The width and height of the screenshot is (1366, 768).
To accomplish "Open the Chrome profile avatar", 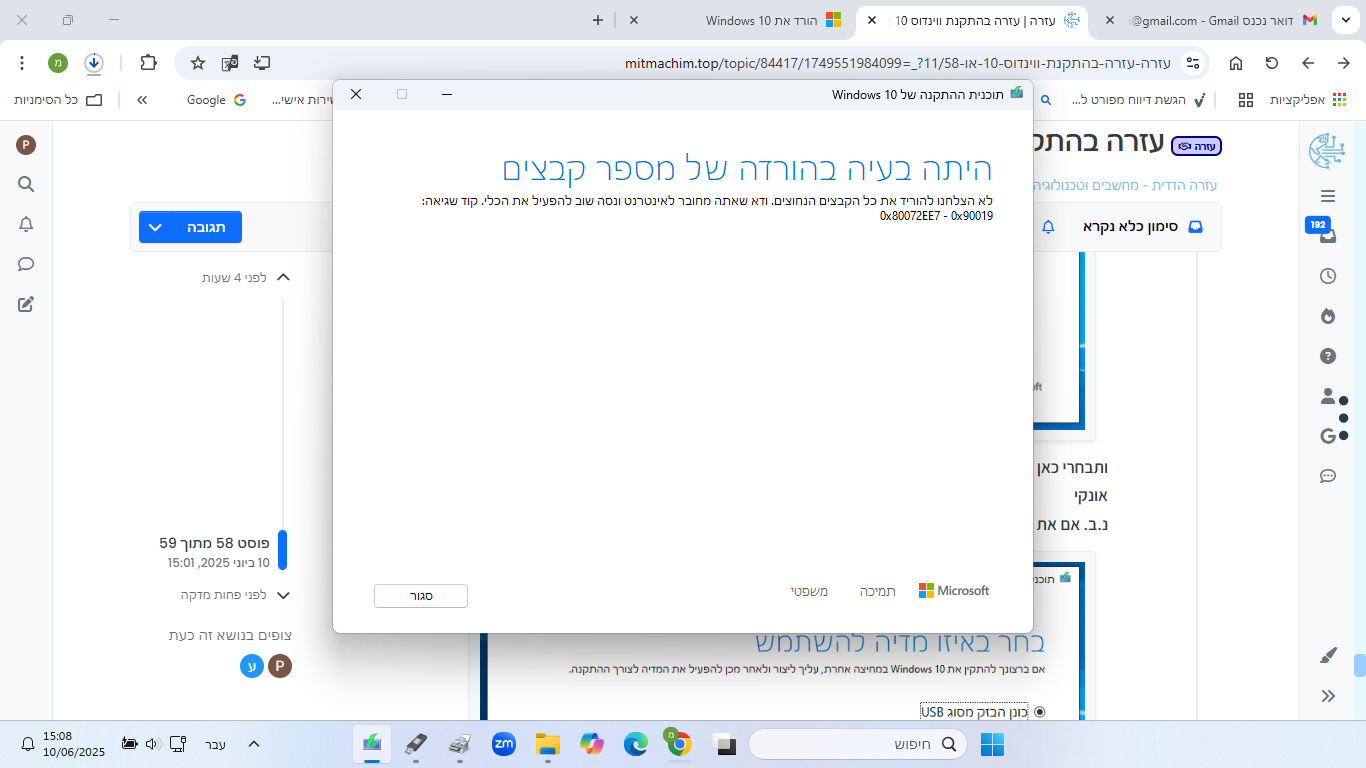I will point(58,63).
